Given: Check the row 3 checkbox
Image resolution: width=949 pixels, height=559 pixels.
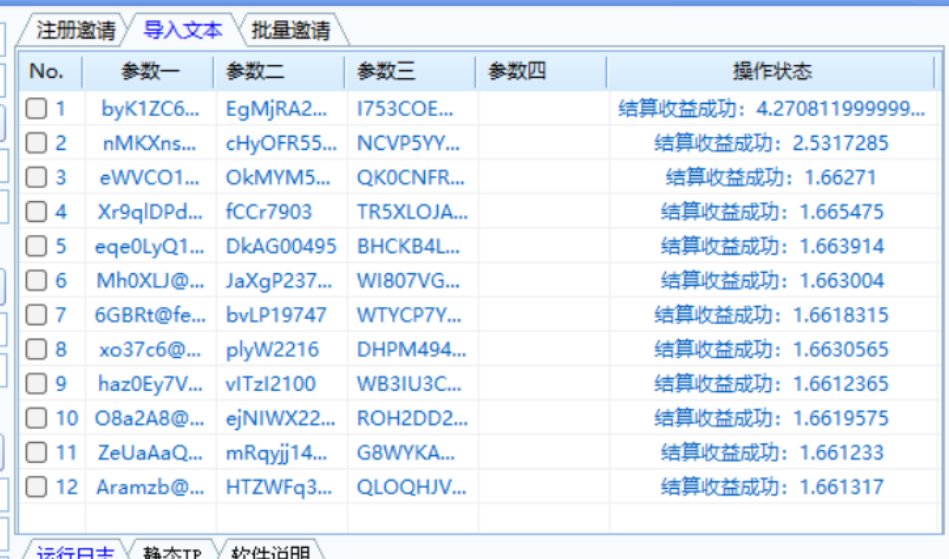Looking at the screenshot, I should point(36,178).
